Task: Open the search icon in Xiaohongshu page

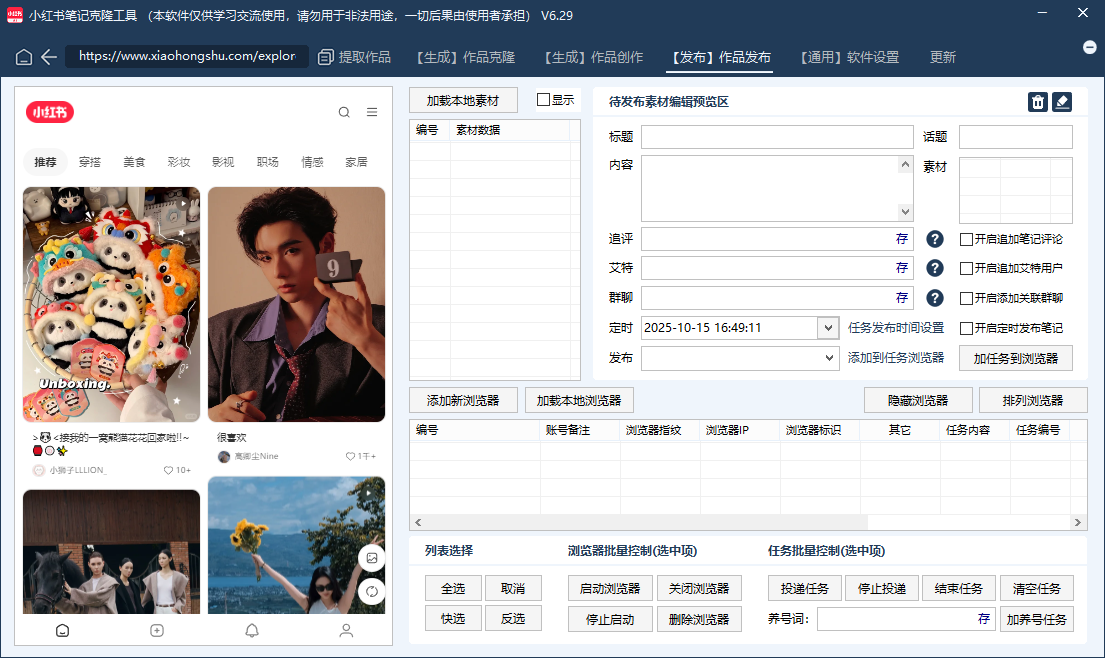Action: point(344,113)
